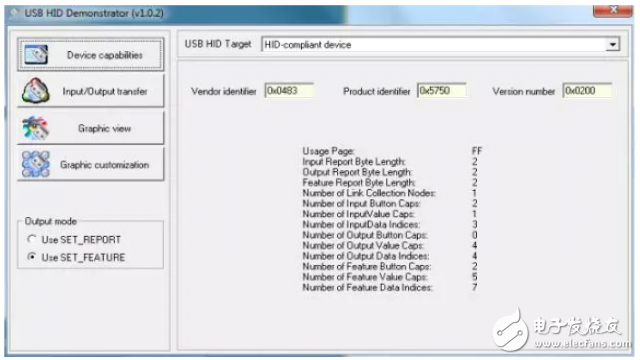Close the USB HID Demonstrator window
This screenshot has width=640, height=360.
tap(613, 10)
